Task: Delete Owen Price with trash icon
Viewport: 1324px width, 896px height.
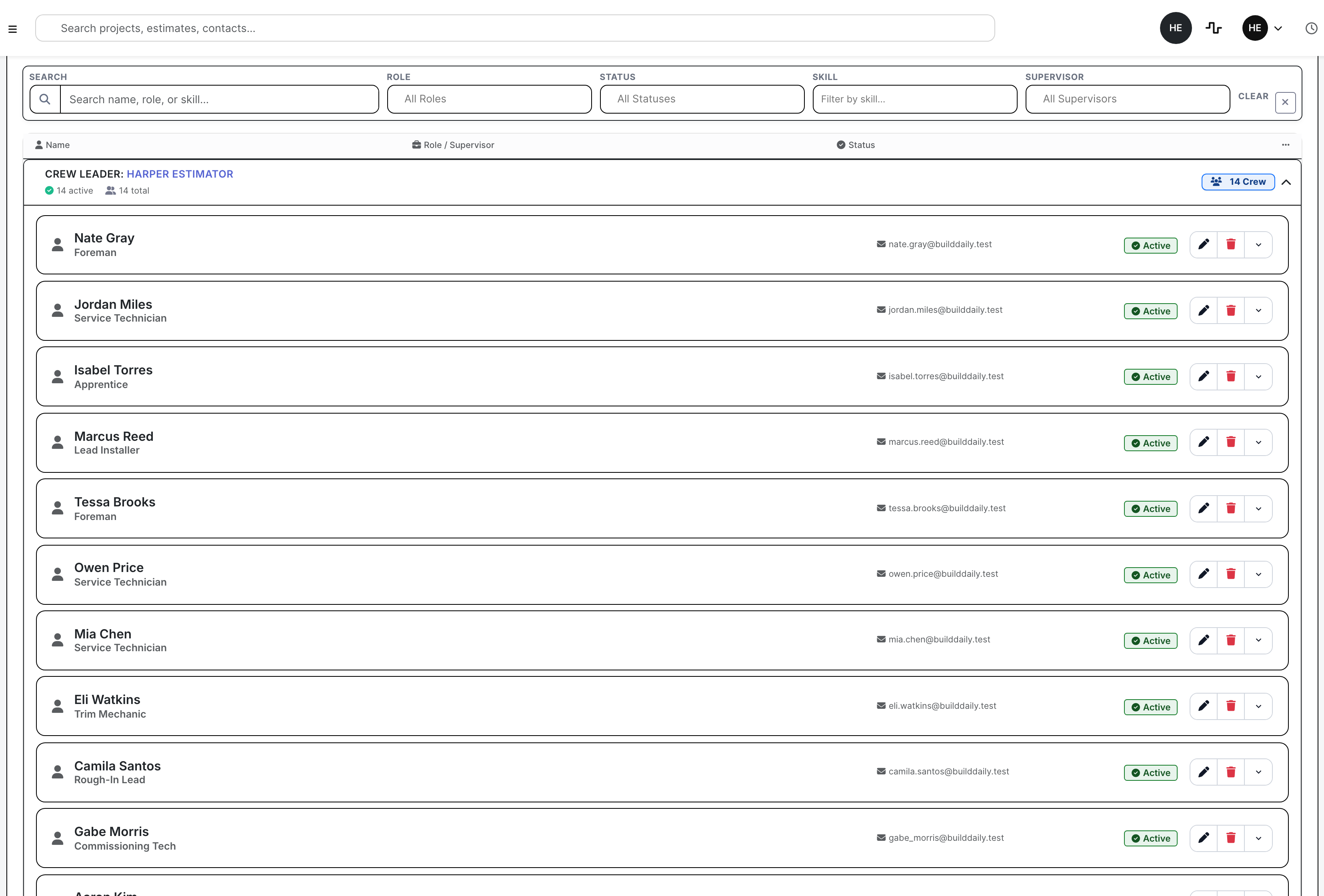Action: 1230,574
